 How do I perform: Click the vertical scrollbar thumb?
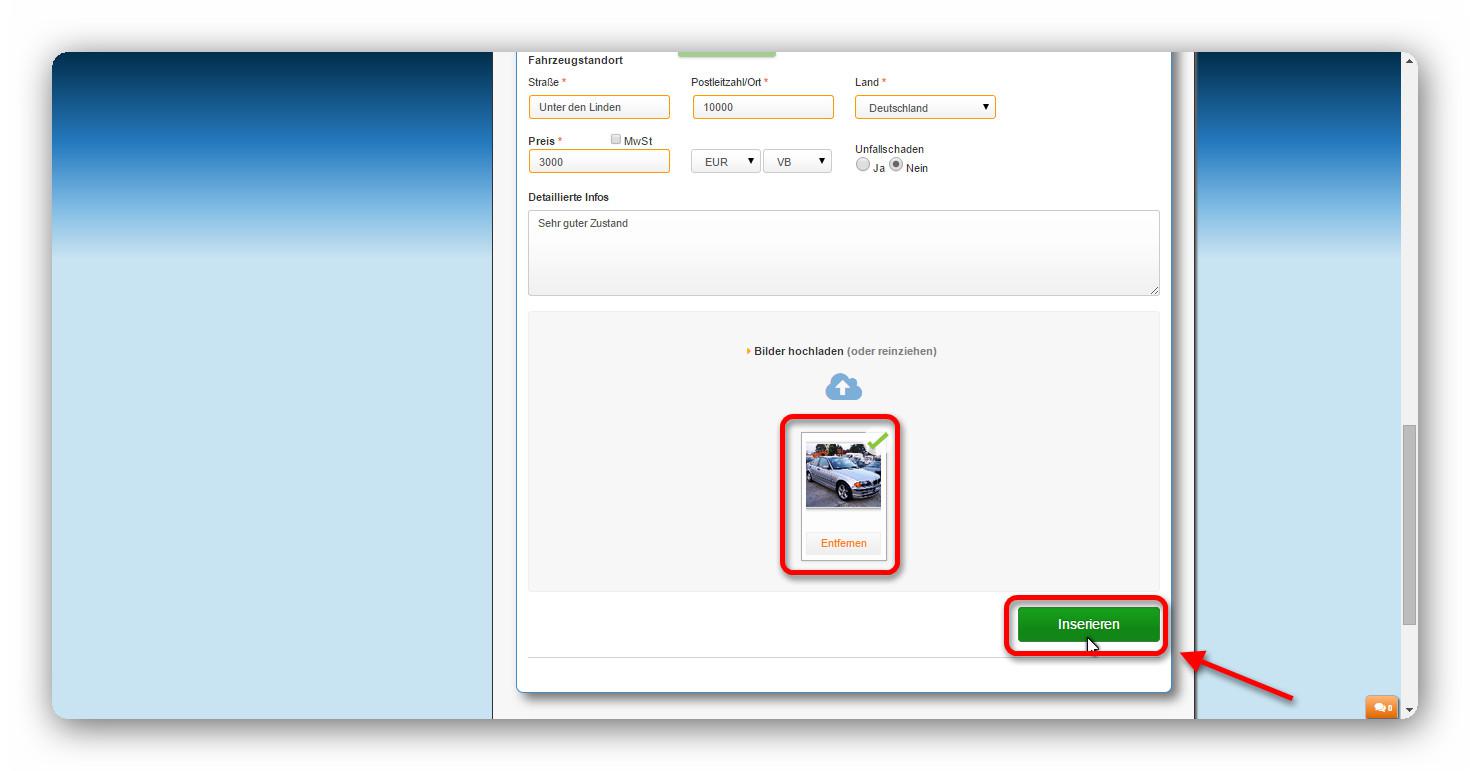(1410, 525)
